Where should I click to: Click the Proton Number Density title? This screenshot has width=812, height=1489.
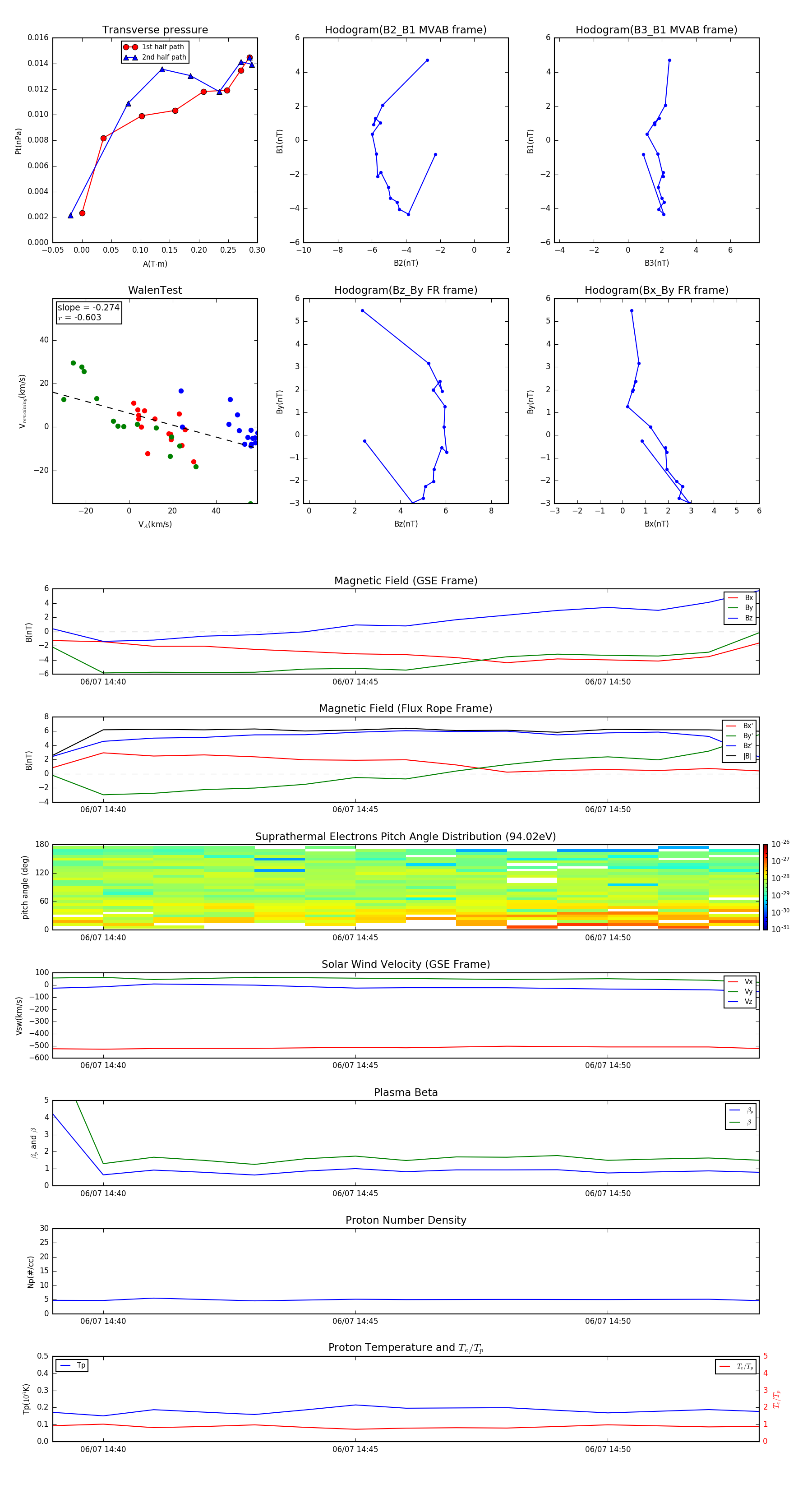click(406, 1221)
